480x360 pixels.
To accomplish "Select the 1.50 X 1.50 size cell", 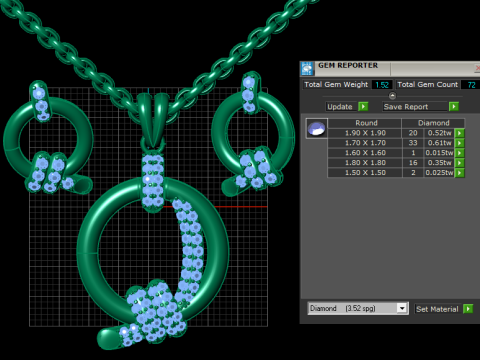I will 365,173.
